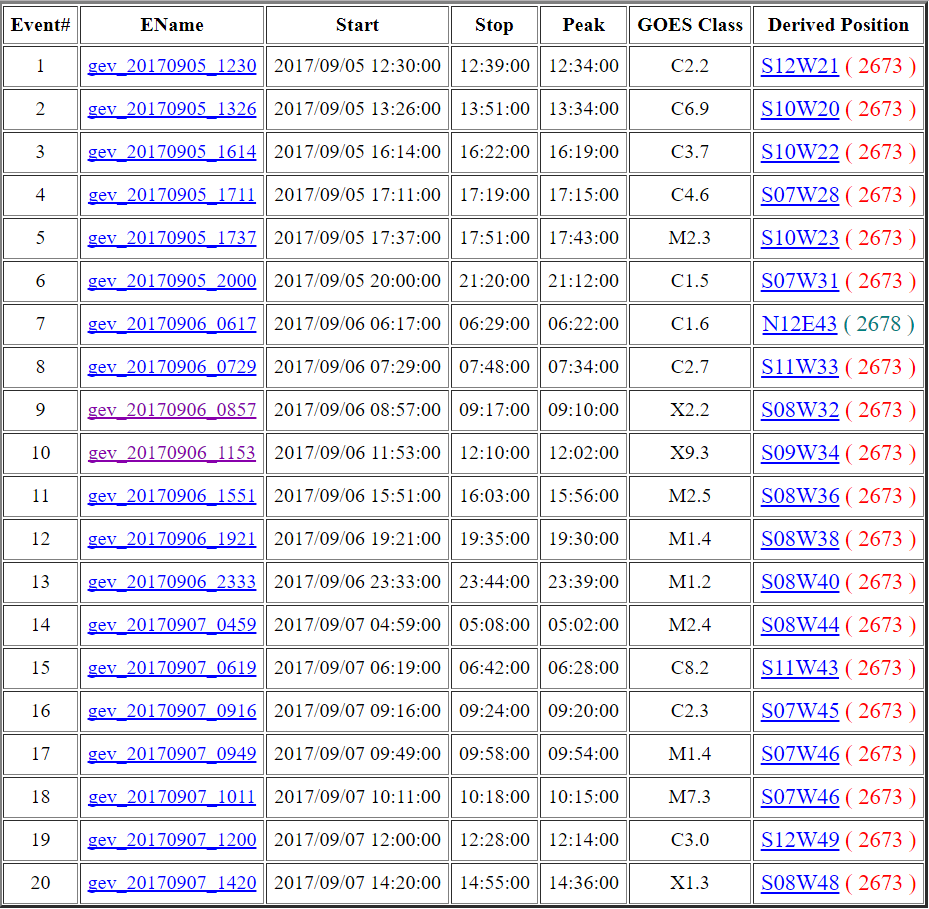Open the gev_20170906_1551 event link
This screenshot has width=929, height=909.
(172, 495)
